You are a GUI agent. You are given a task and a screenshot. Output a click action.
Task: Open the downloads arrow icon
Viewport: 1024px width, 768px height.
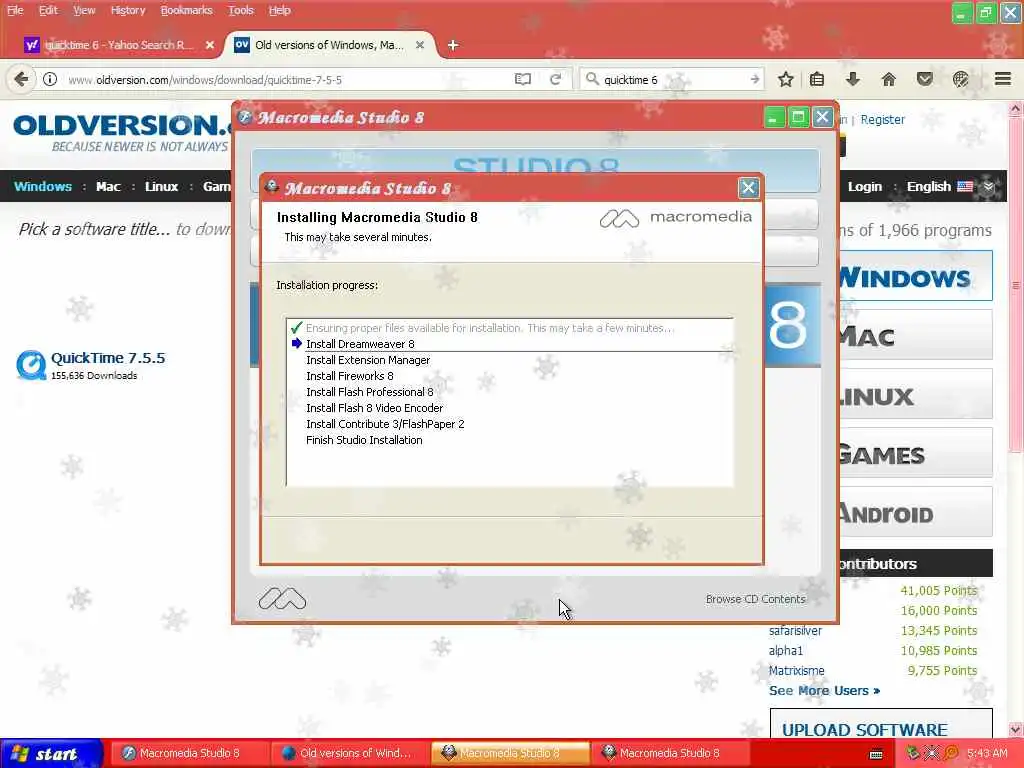click(x=852, y=79)
